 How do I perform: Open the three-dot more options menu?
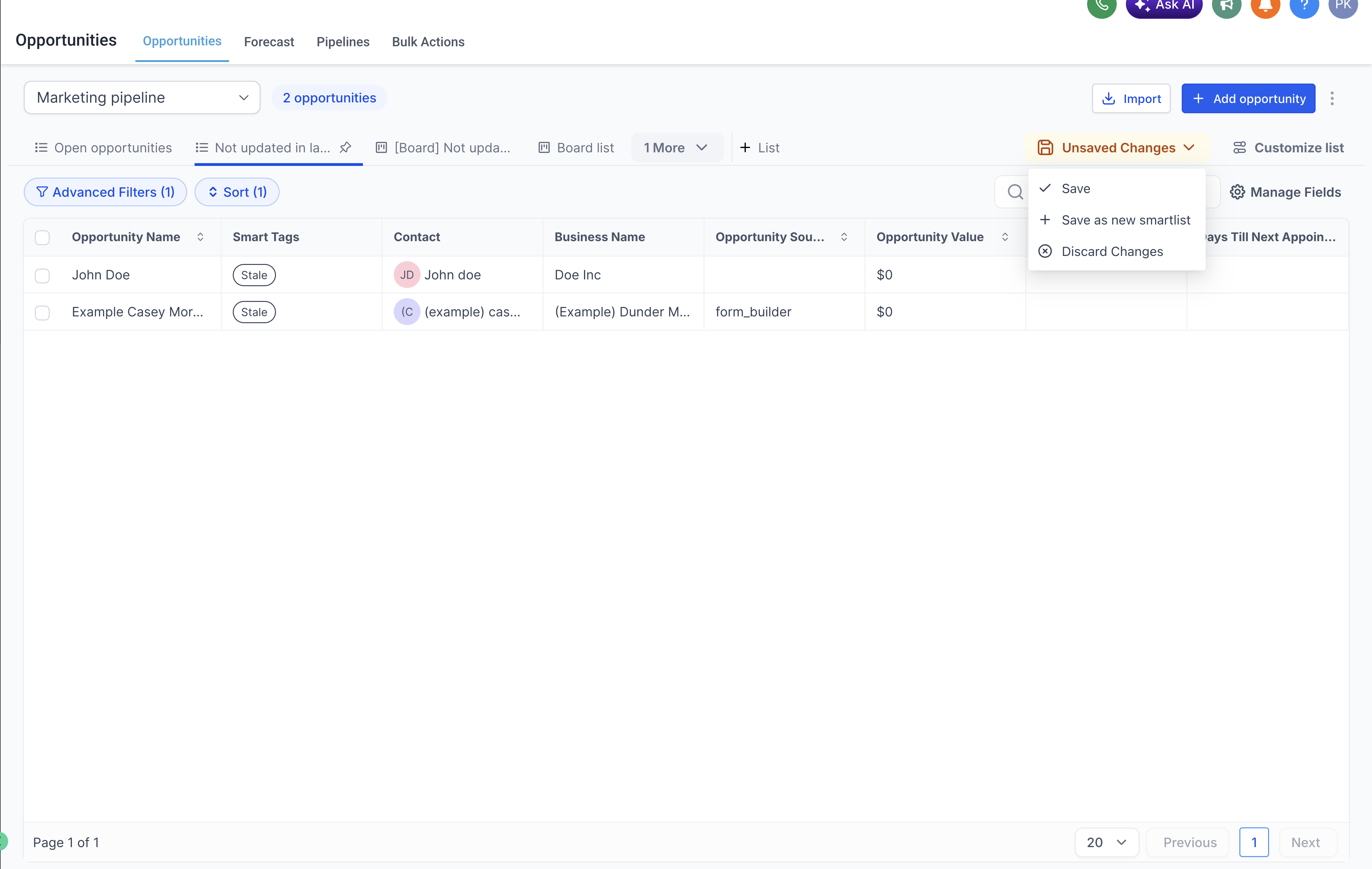[1332, 99]
